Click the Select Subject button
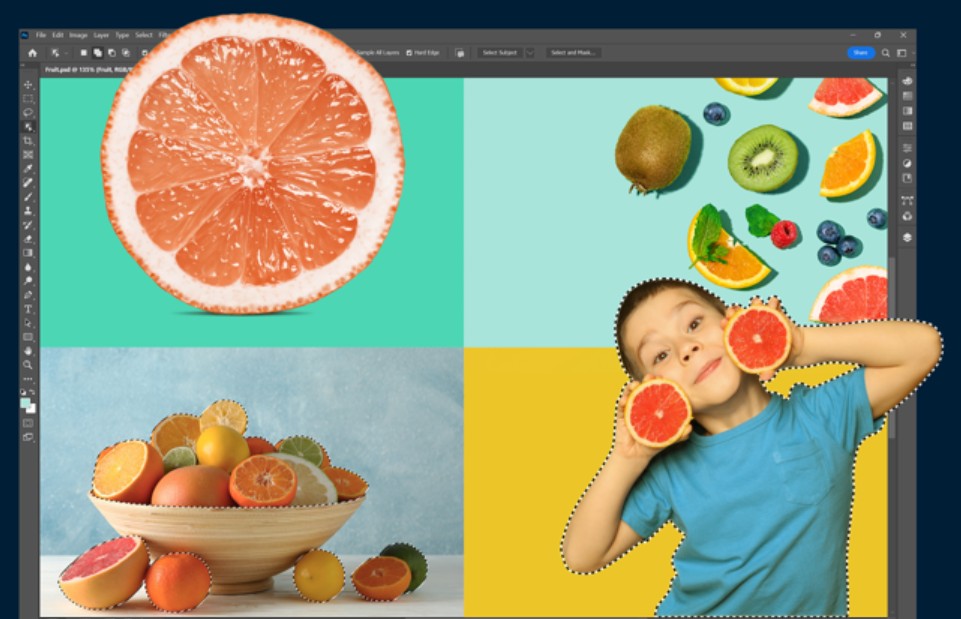This screenshot has height=619, width=961. (499, 53)
